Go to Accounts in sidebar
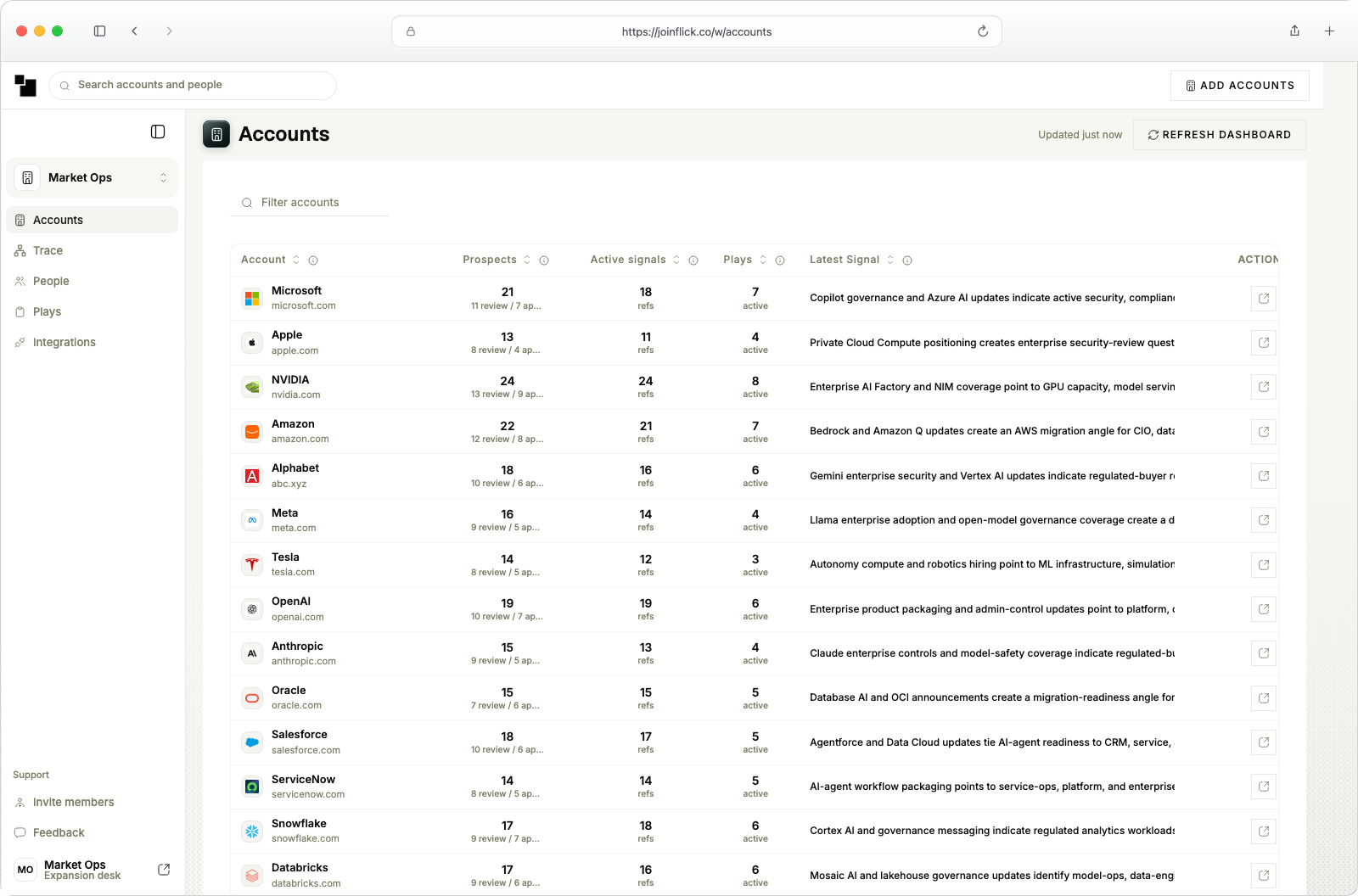Viewport: 1358px width, 896px height. [x=93, y=220]
